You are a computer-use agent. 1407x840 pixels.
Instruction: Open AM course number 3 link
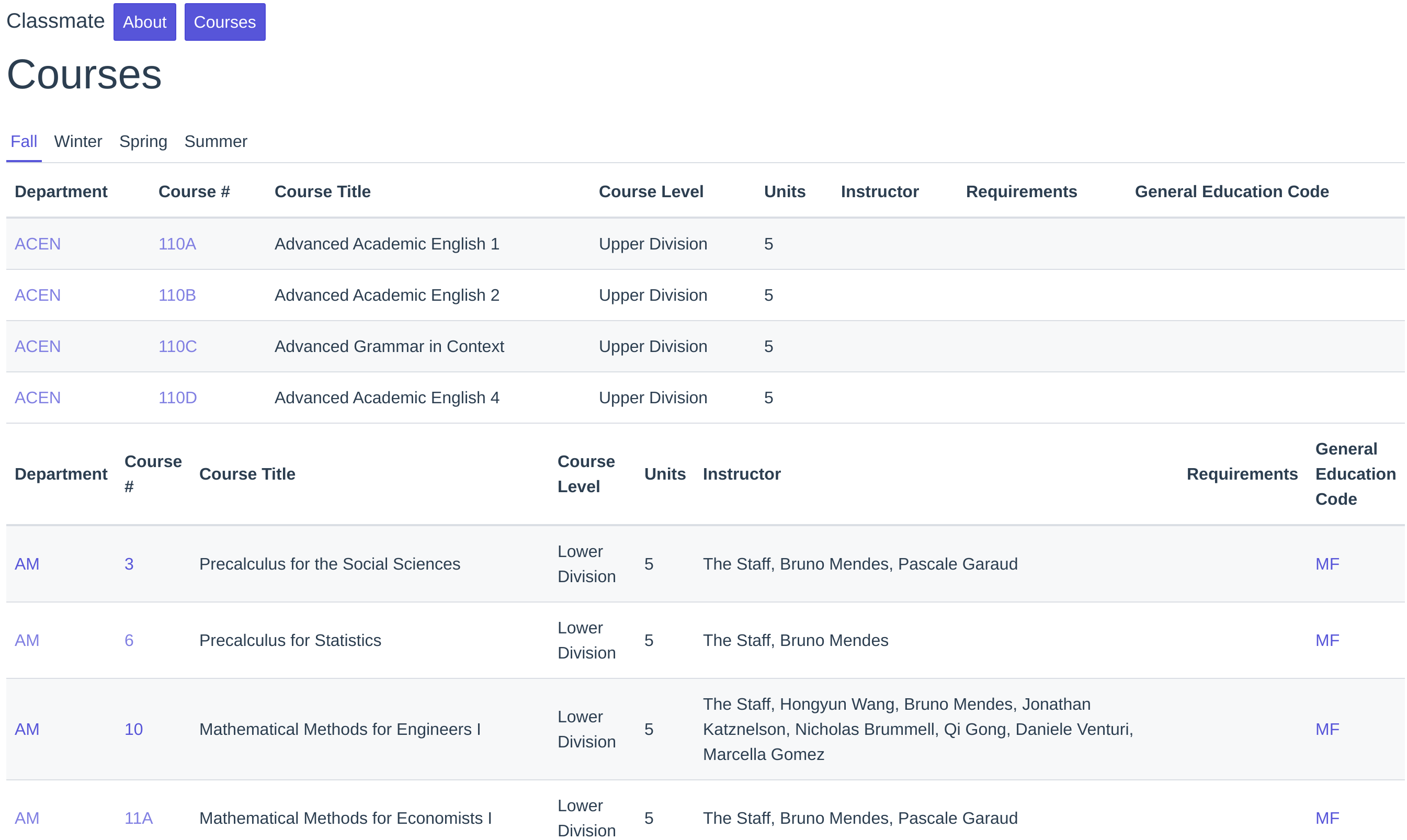pos(129,564)
